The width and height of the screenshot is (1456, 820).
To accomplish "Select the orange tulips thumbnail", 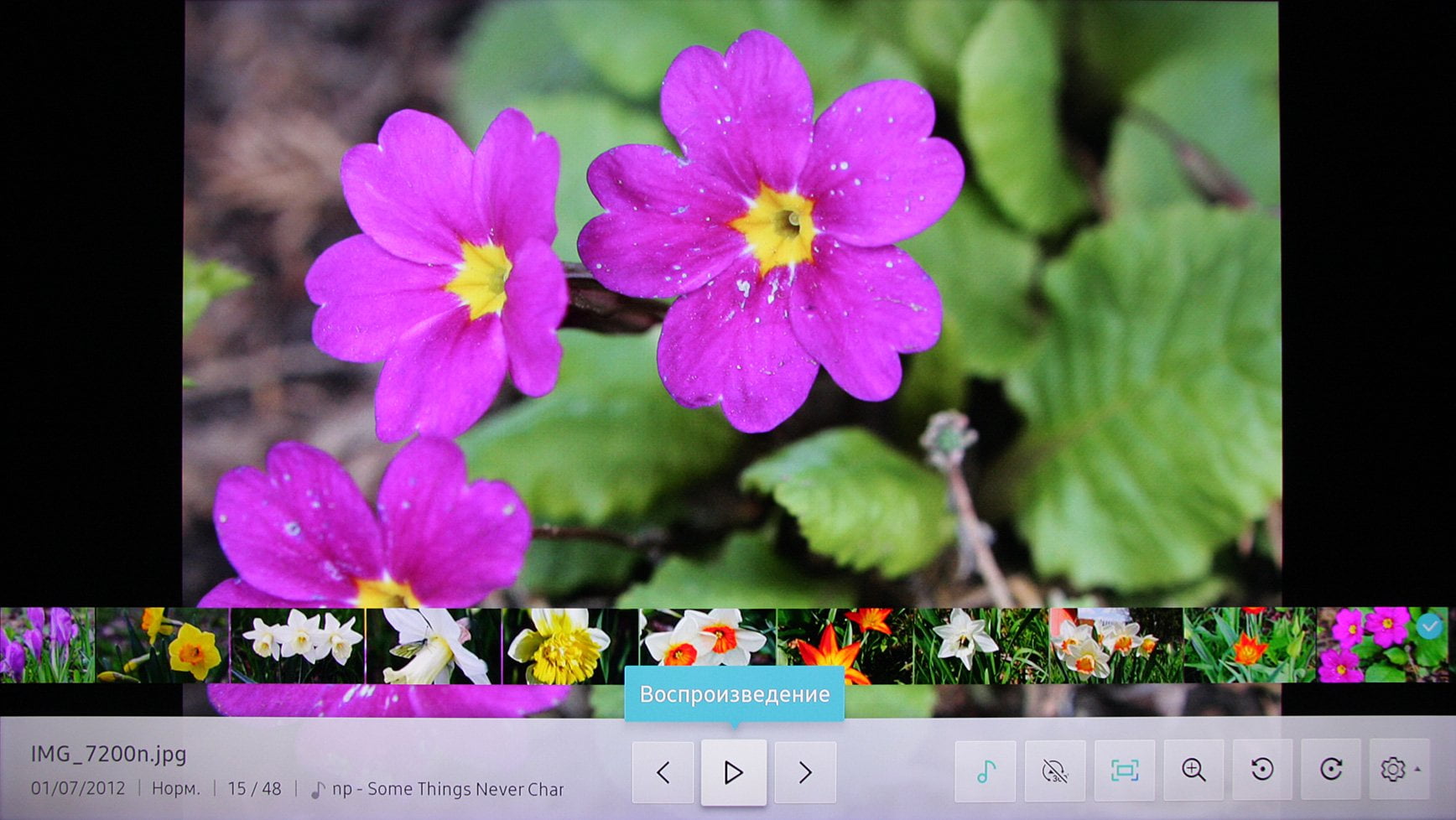I will coord(844,645).
